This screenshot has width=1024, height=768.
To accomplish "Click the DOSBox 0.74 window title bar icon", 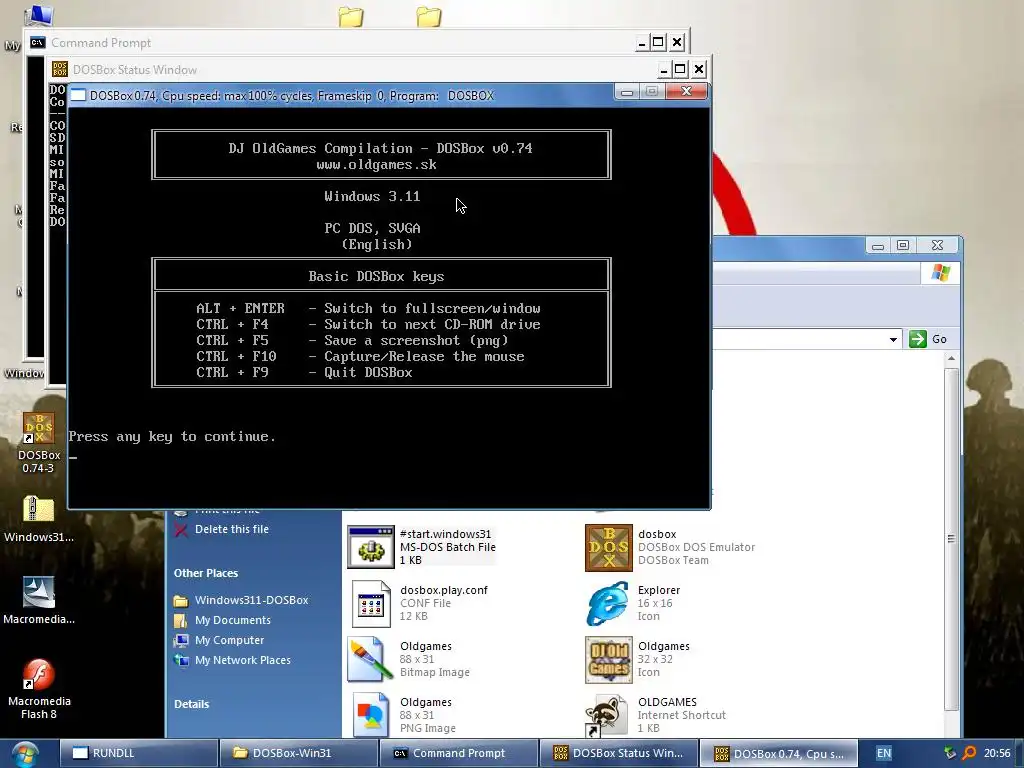I will pyautogui.click(x=78, y=95).
